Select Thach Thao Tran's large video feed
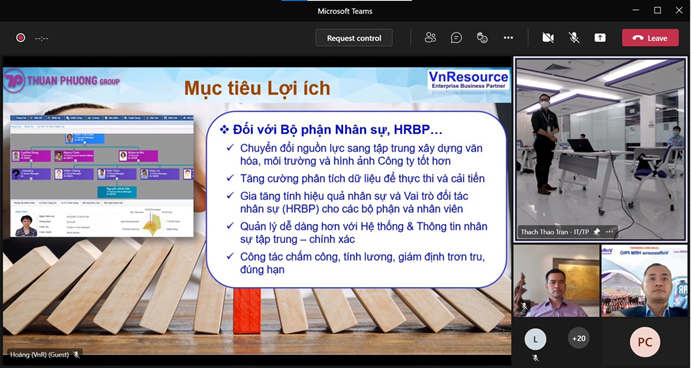The height and width of the screenshot is (368, 691). [600, 149]
